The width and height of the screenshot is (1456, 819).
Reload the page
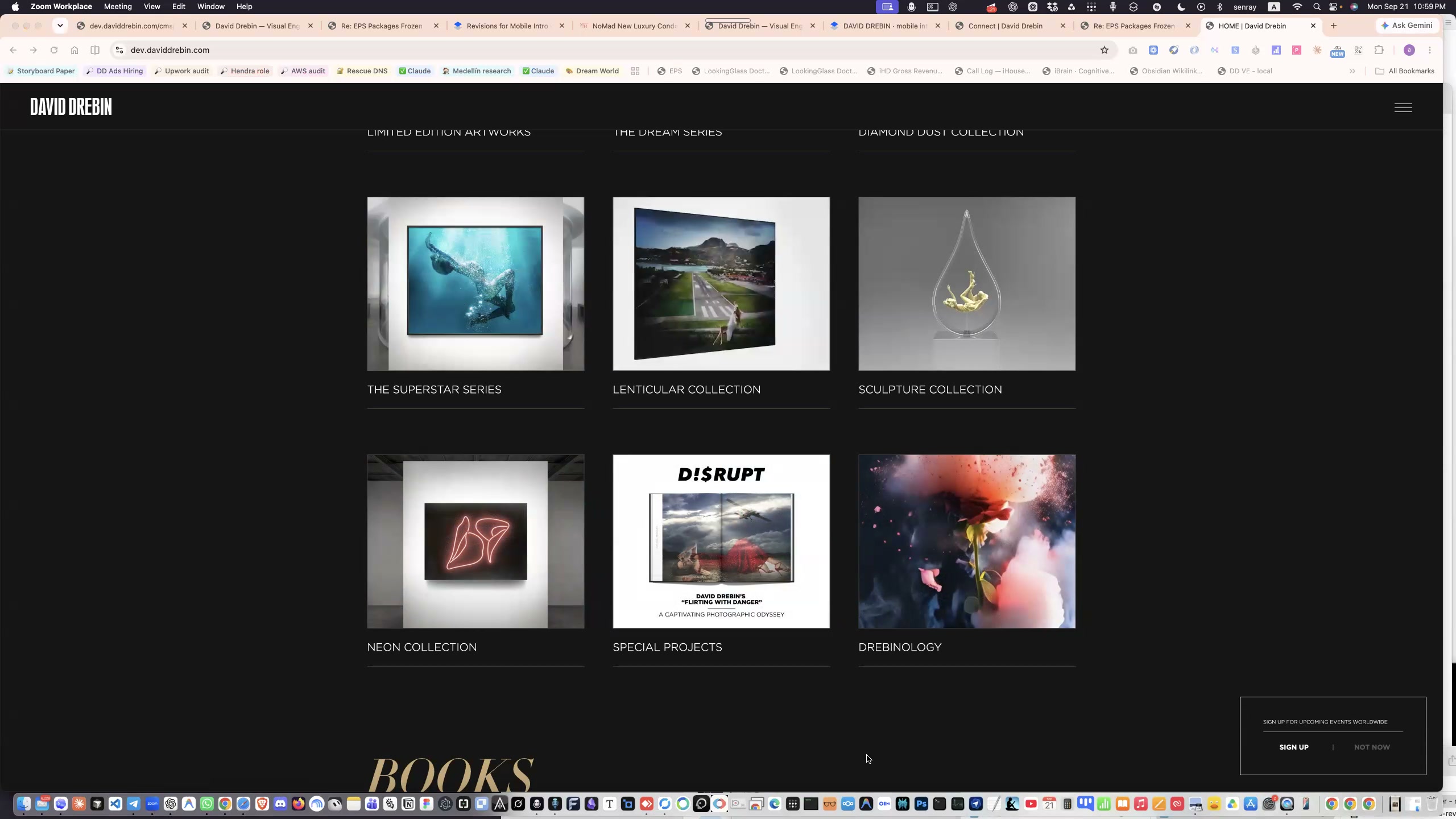coord(54,50)
